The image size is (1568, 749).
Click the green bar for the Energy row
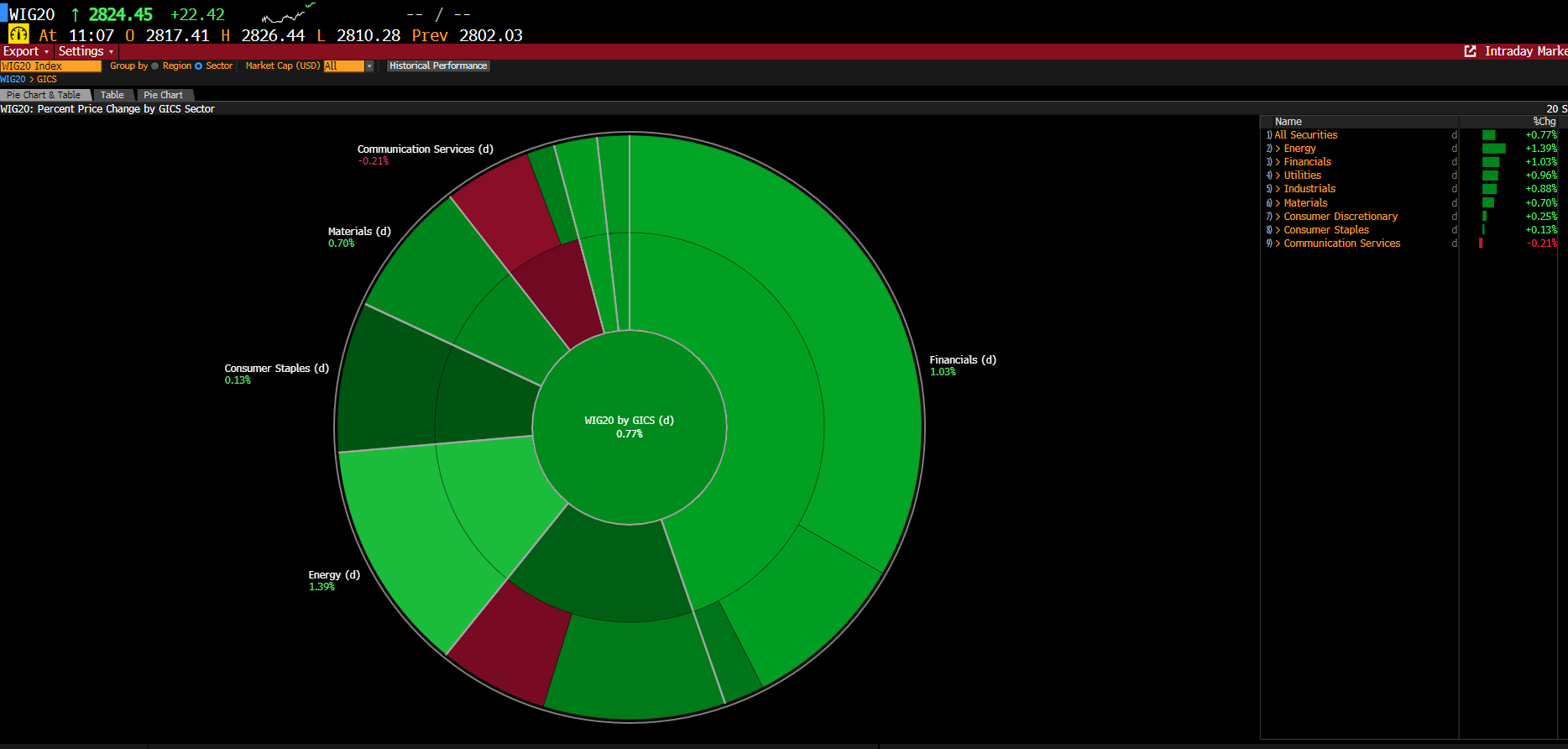tap(1494, 149)
